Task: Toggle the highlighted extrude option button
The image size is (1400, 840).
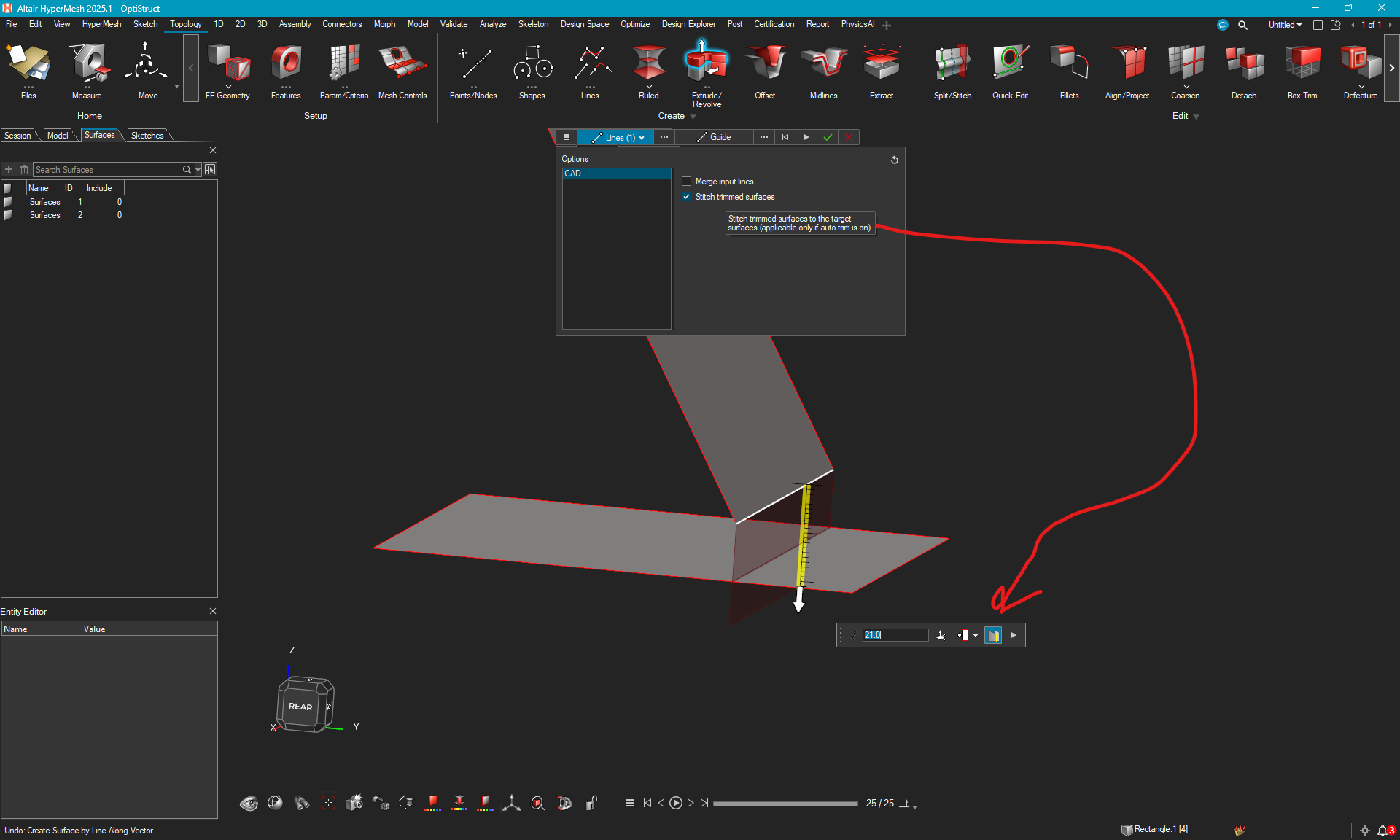Action: pos(993,635)
